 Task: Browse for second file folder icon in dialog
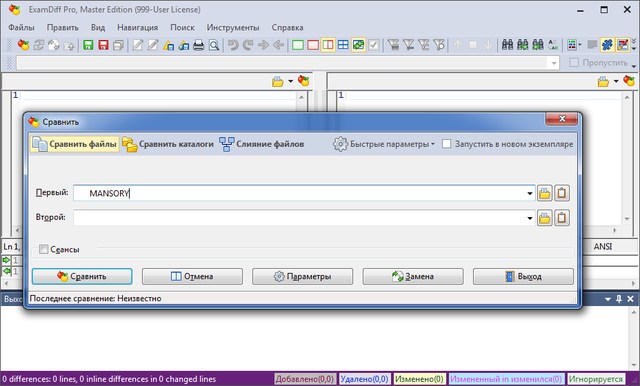click(544, 218)
